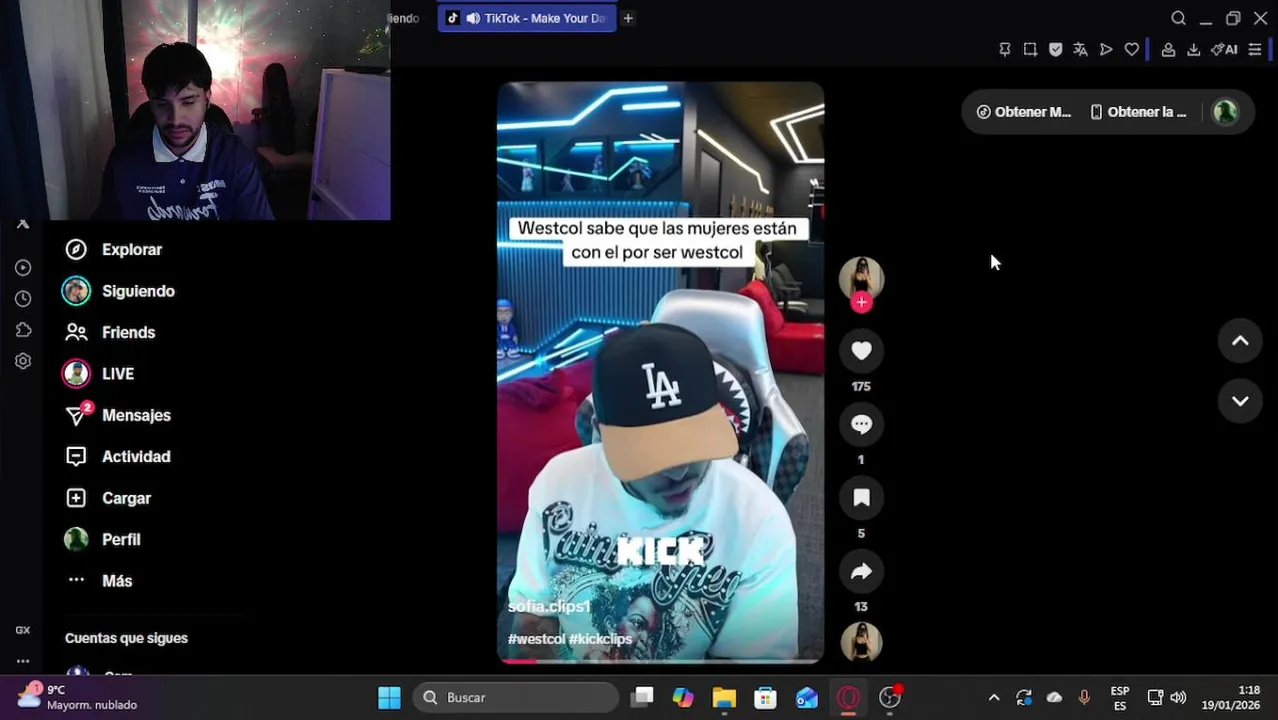1278x720 pixels.
Task: Go to previous video up chevron
Action: [x=1240, y=341]
